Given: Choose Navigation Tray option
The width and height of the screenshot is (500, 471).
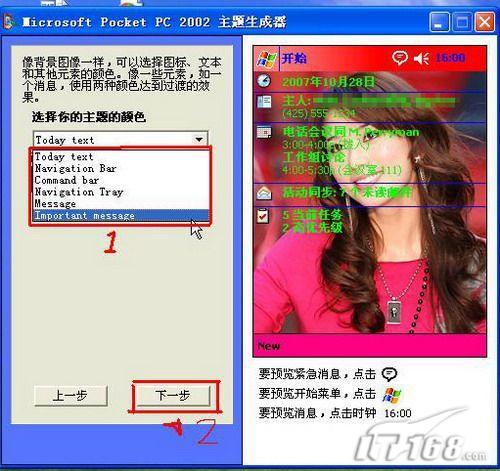Looking at the screenshot, I should click(x=121, y=192).
